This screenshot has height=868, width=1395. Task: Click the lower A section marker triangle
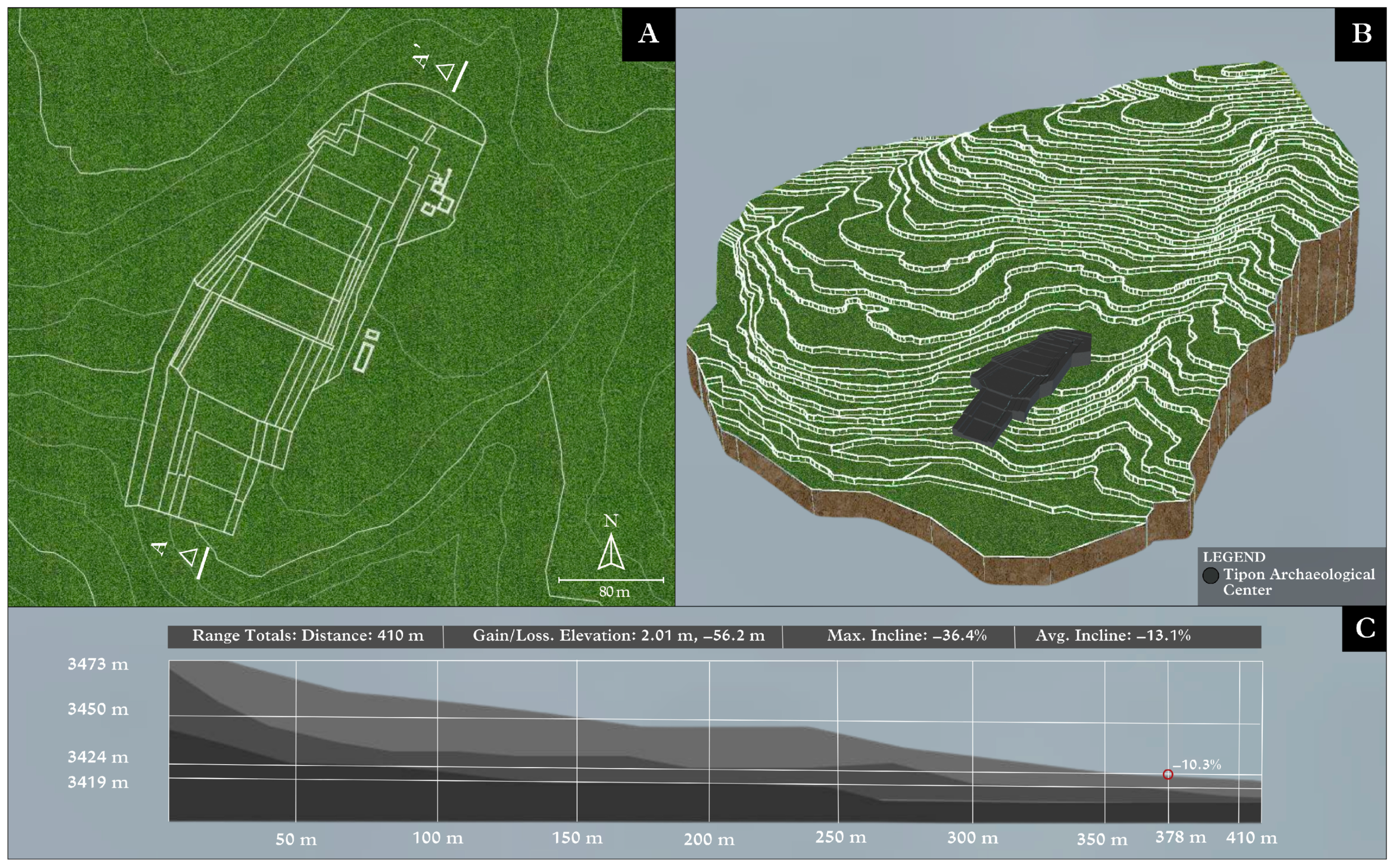pos(189,556)
